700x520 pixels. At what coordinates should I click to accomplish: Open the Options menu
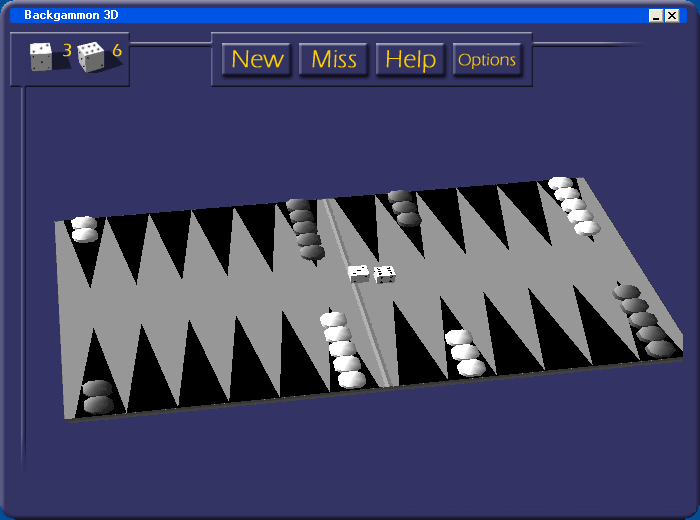pos(487,60)
